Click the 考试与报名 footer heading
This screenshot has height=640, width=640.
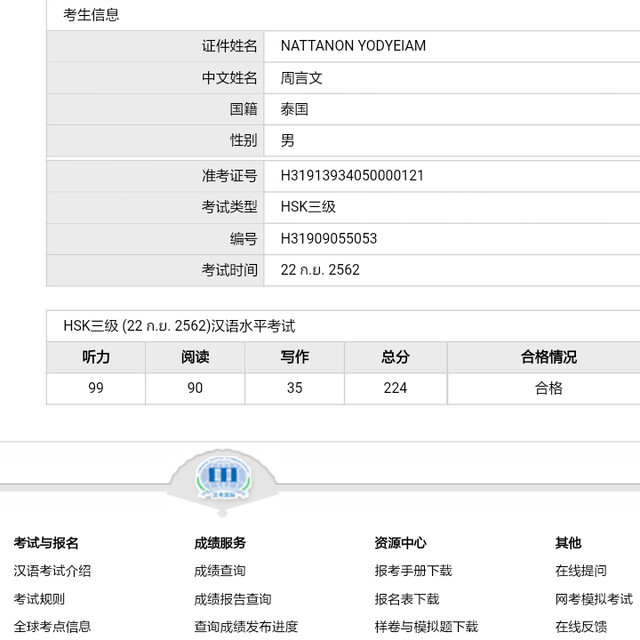(46, 543)
